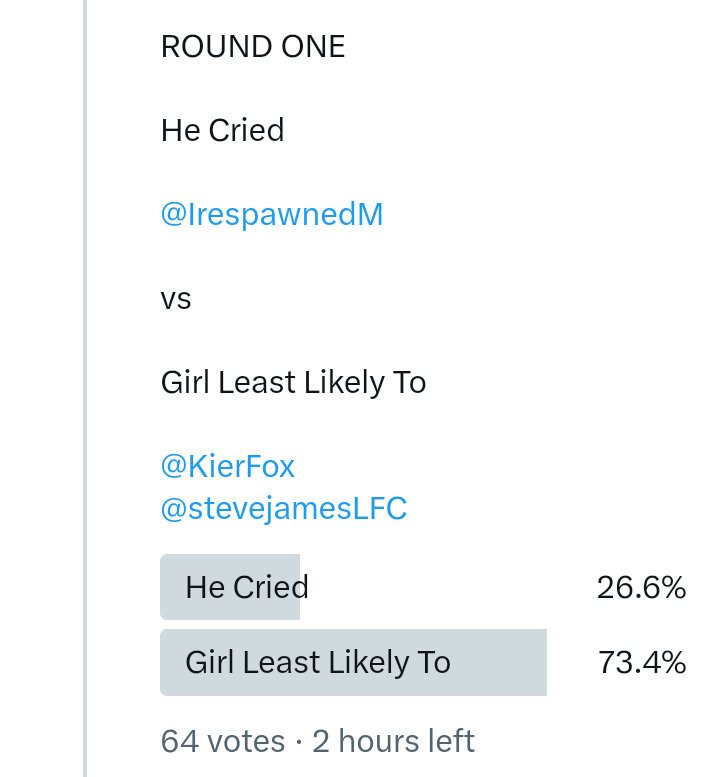Click the dot separator after "64 votes"
720x777 pixels.
point(299,742)
